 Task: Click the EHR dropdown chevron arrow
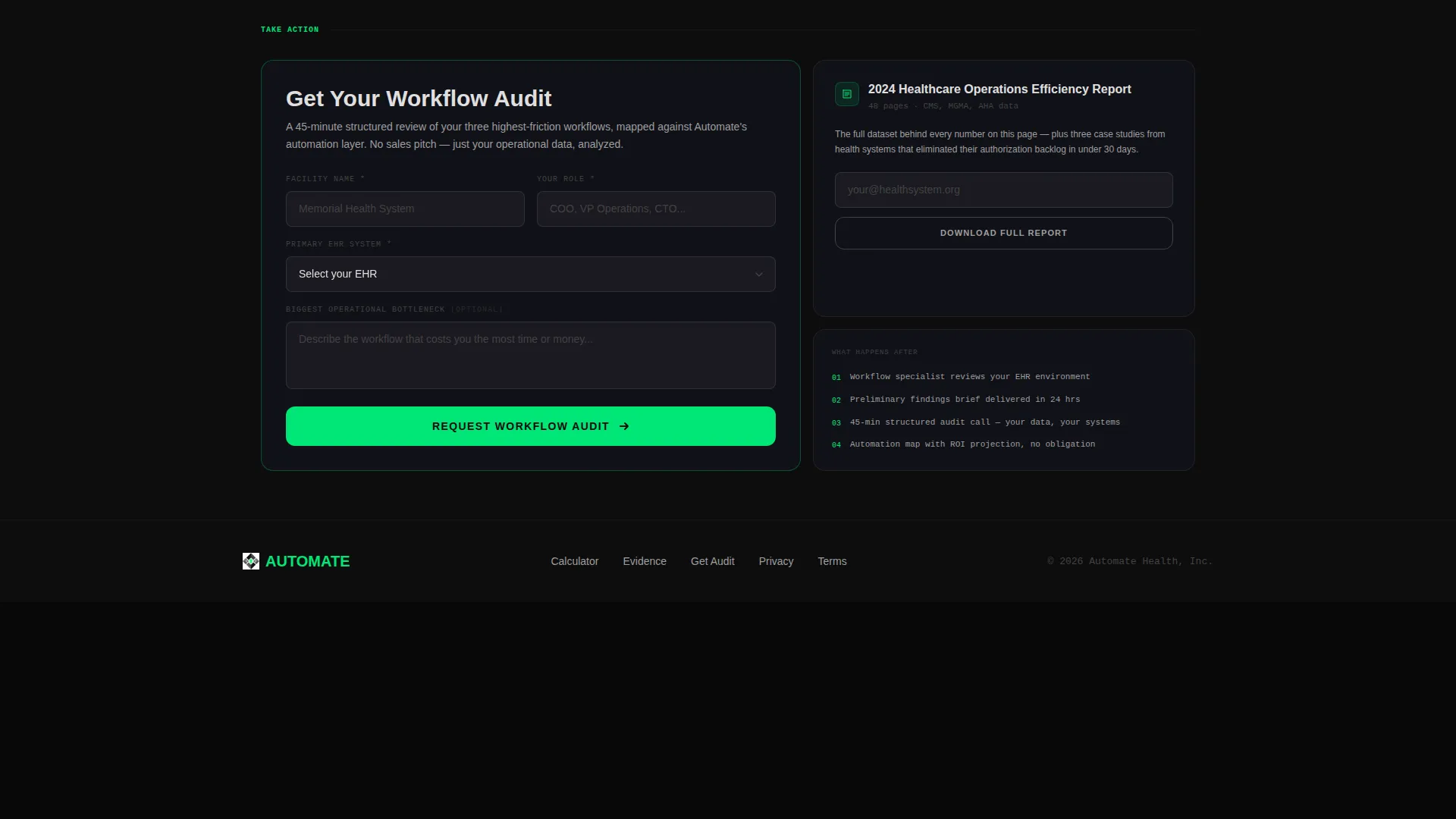758,275
